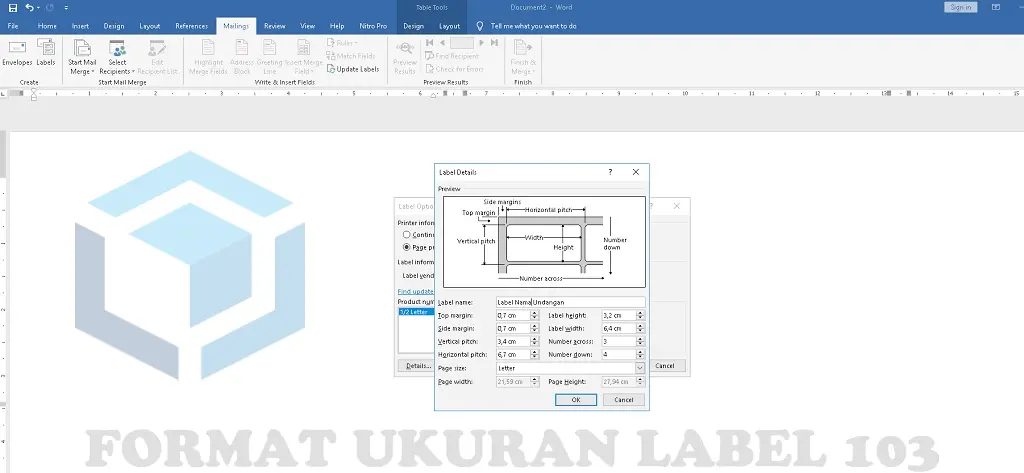Click the Label width spinner arrows
This screenshot has height=473, width=1024.
[x=641, y=329]
